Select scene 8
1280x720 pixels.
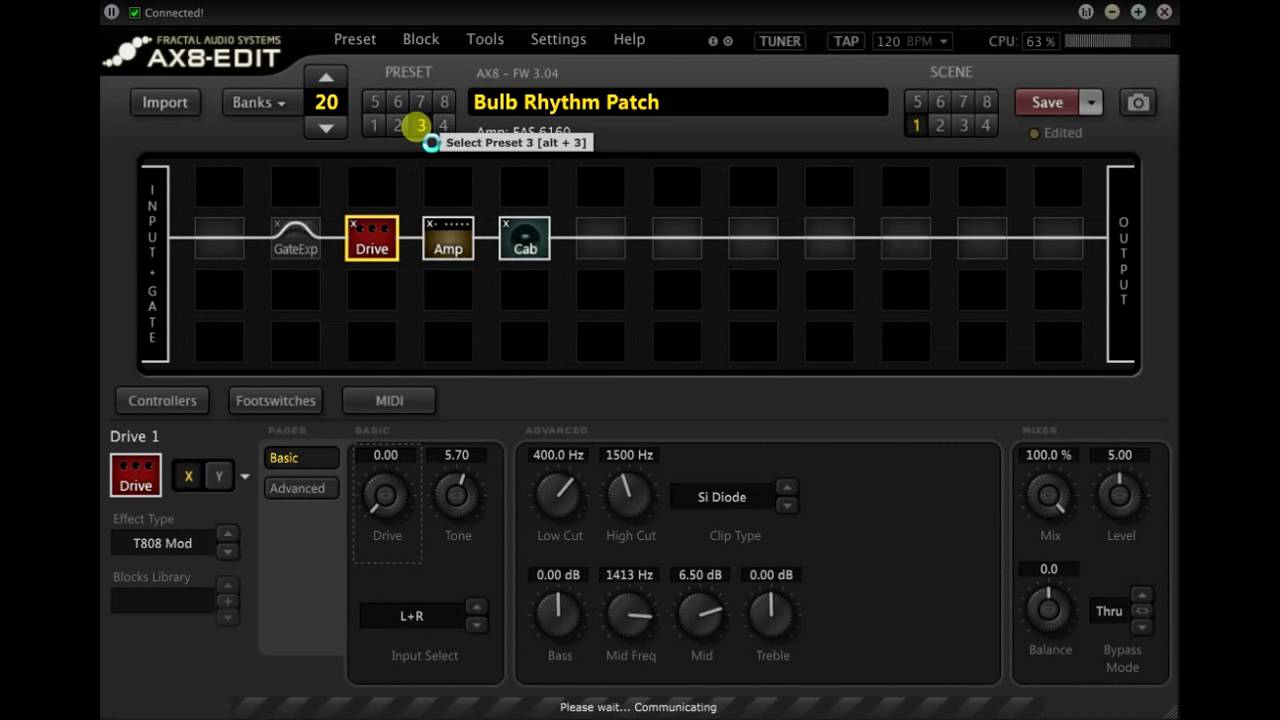986,101
